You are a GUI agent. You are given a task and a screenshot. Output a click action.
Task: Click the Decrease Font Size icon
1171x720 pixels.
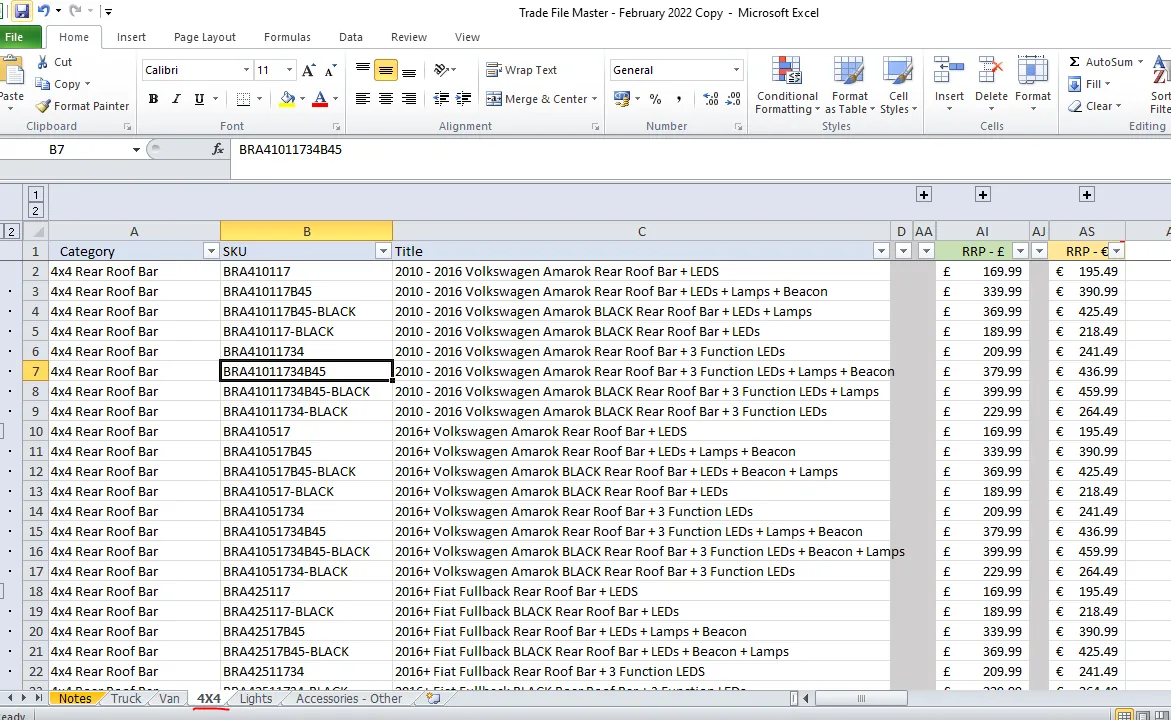pyautogui.click(x=330, y=70)
